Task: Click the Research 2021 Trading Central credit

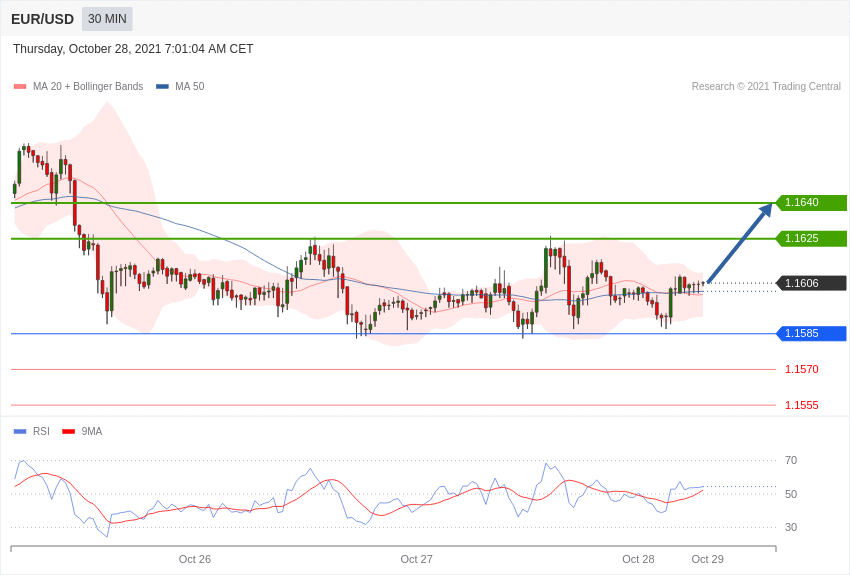Action: 766,86
